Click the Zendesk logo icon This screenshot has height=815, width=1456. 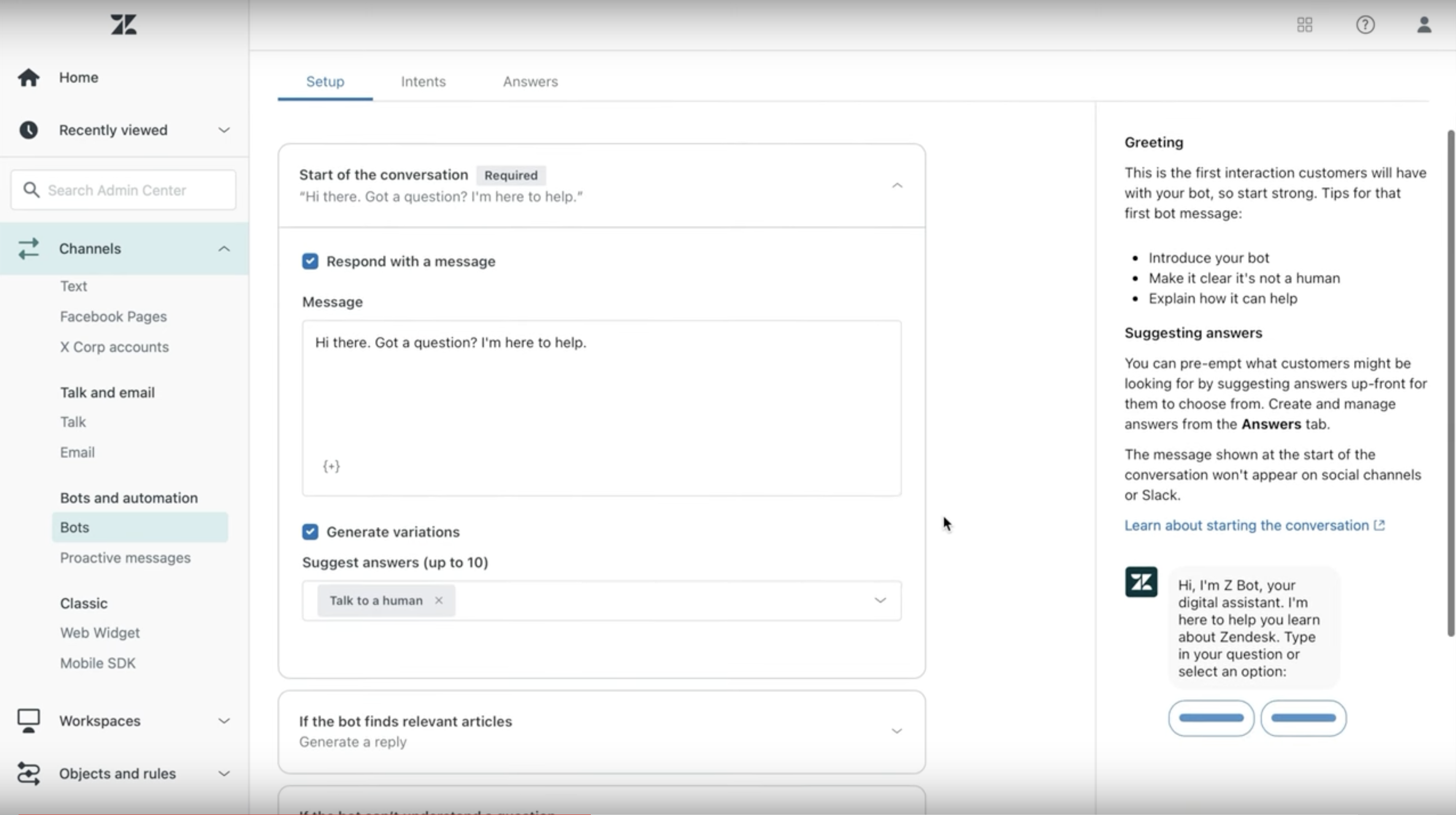124,25
